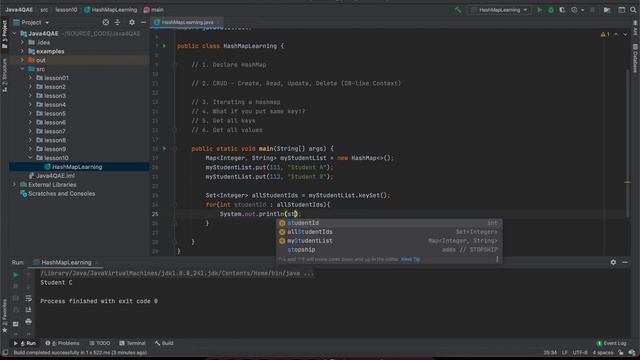640x360 pixels.
Task: Click the run gutter arrow beside main method
Action: pyautogui.click(x=164, y=149)
